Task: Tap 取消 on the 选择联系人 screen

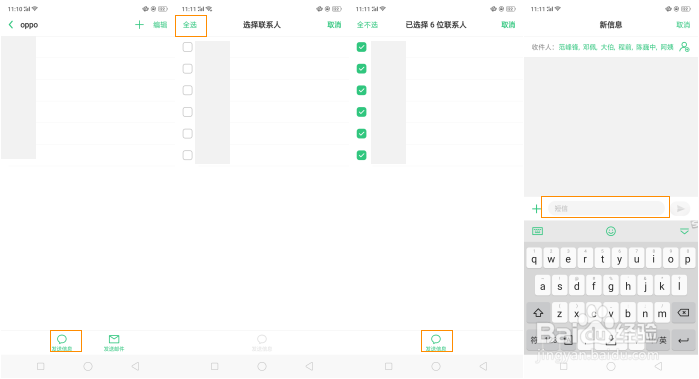Action: 334,25
